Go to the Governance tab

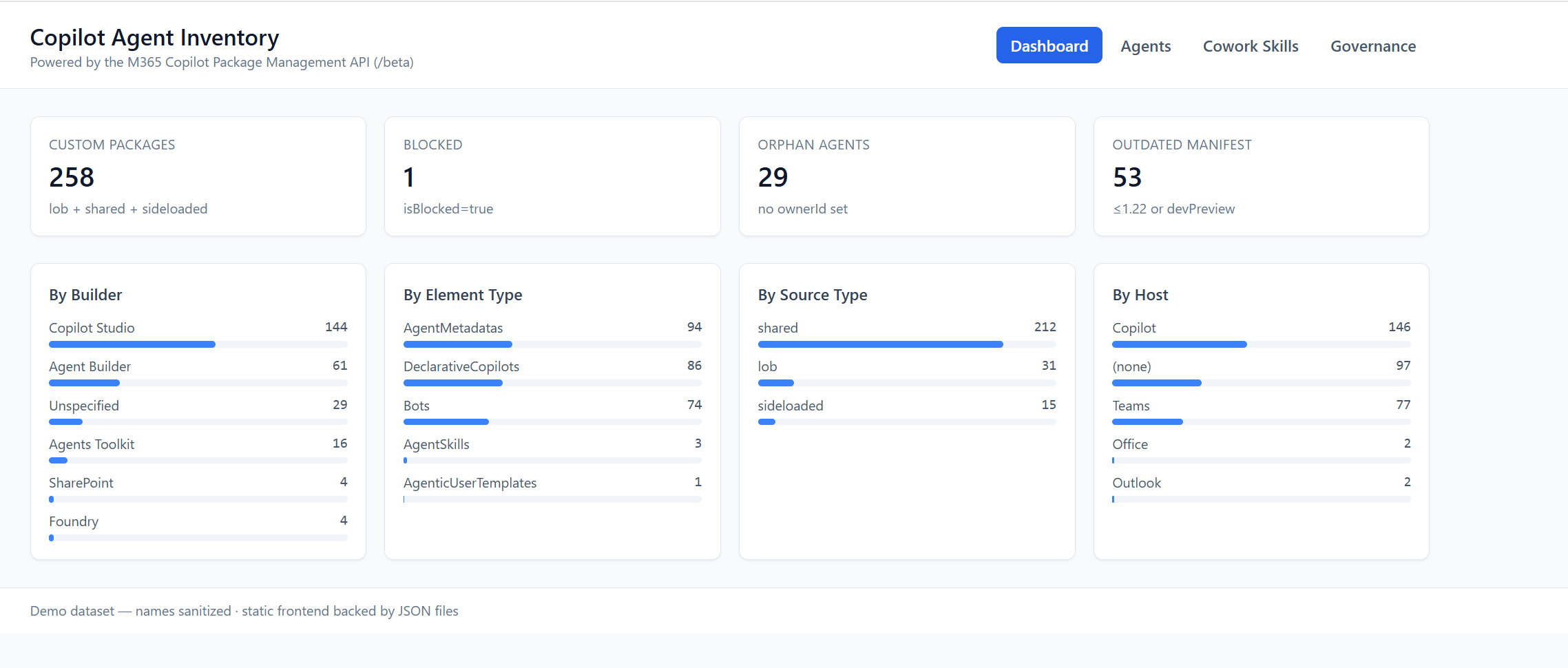tap(1373, 45)
